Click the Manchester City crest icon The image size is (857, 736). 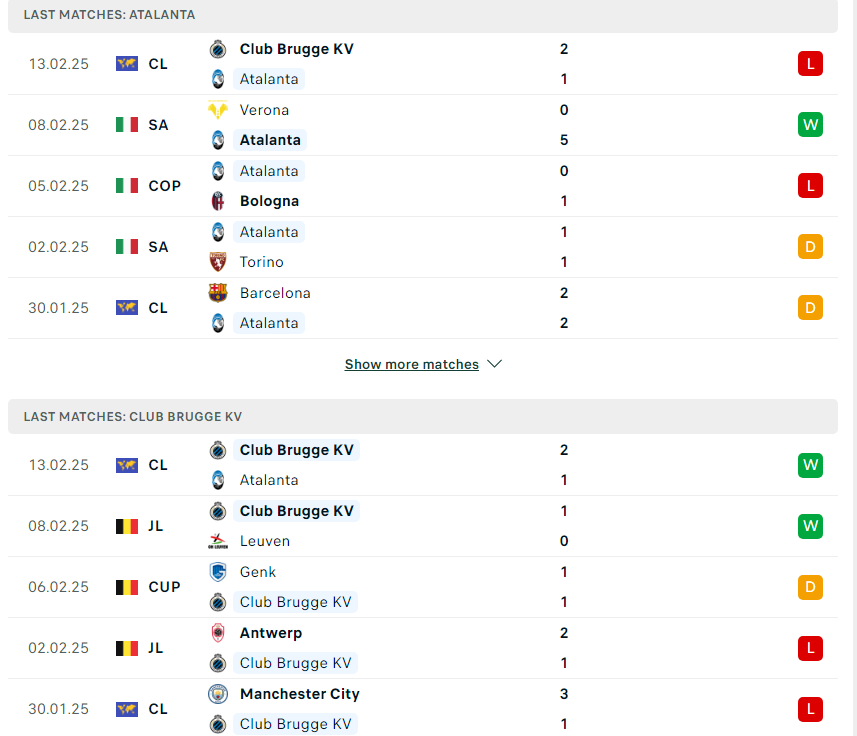(x=218, y=694)
